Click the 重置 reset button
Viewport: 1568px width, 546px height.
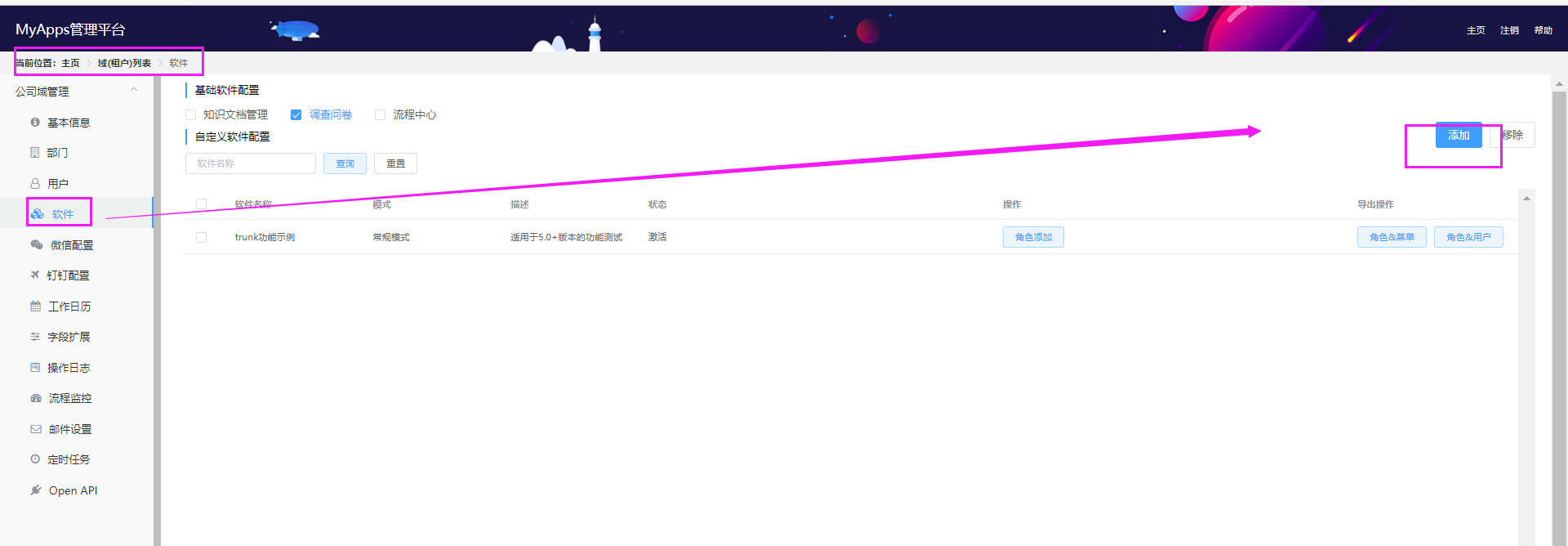coord(395,163)
